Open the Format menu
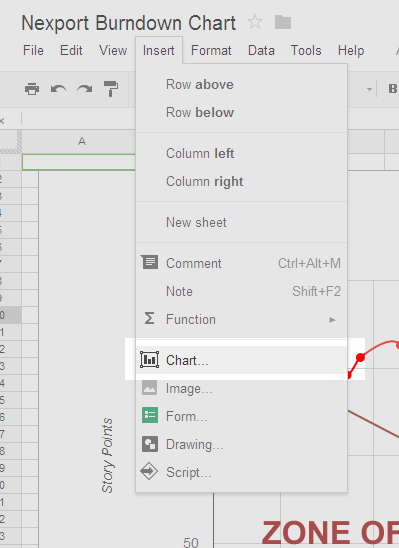The image size is (399, 548). coord(211,51)
